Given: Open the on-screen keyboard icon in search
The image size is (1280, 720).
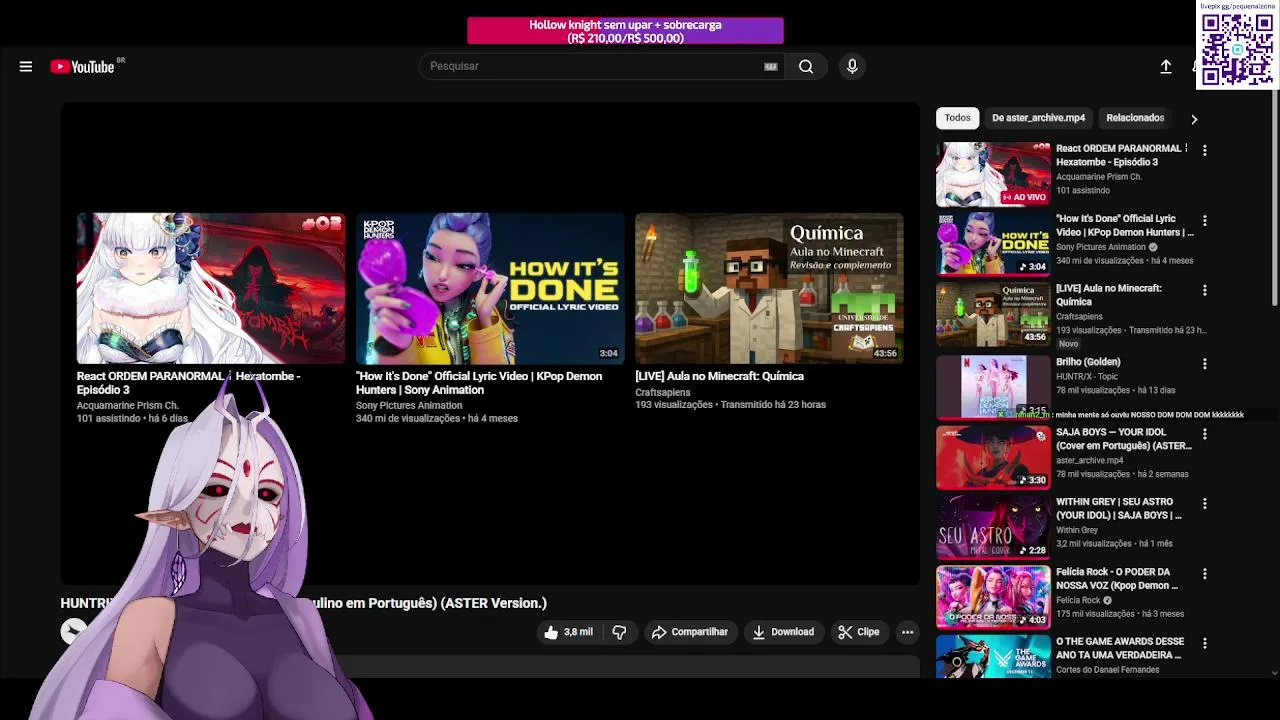Looking at the screenshot, I should tap(771, 67).
